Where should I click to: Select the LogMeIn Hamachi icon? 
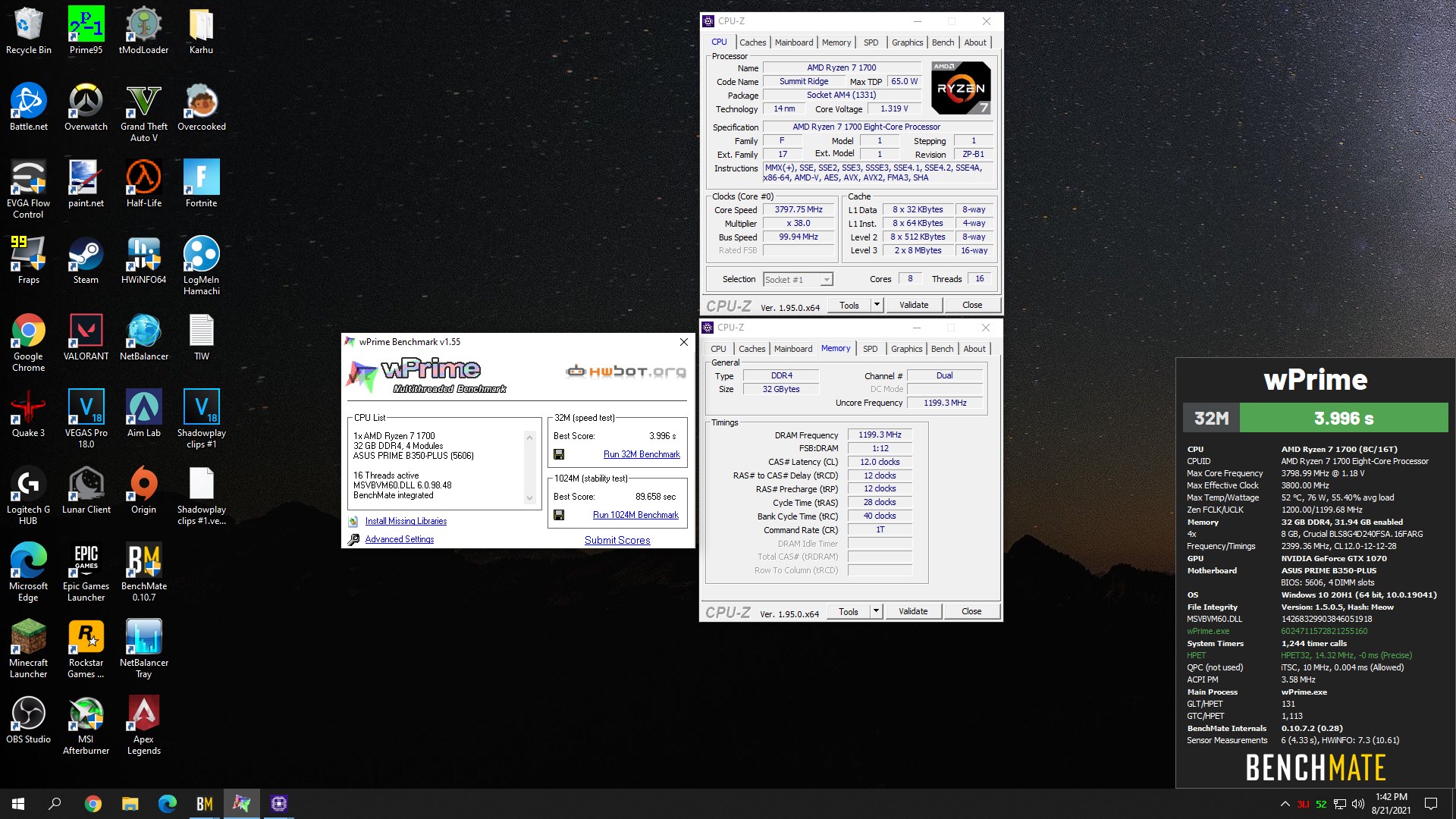201,265
